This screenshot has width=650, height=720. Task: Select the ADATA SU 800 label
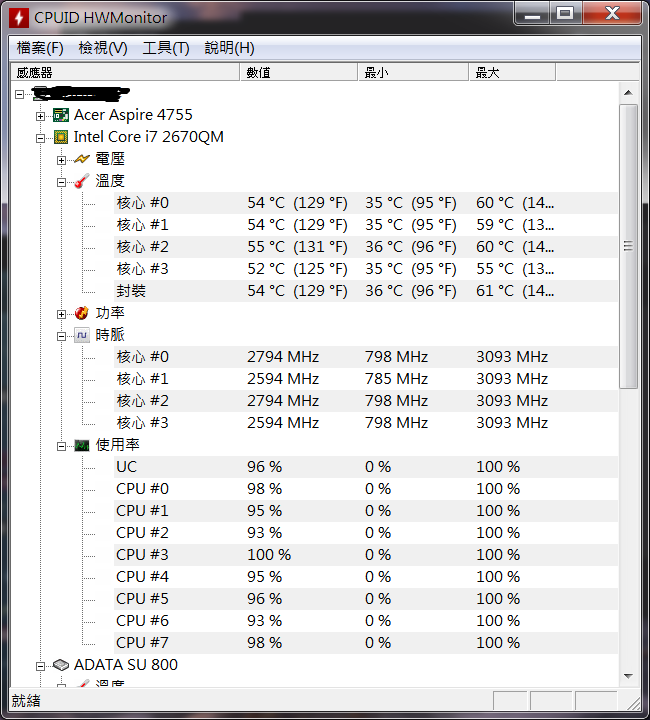126,665
